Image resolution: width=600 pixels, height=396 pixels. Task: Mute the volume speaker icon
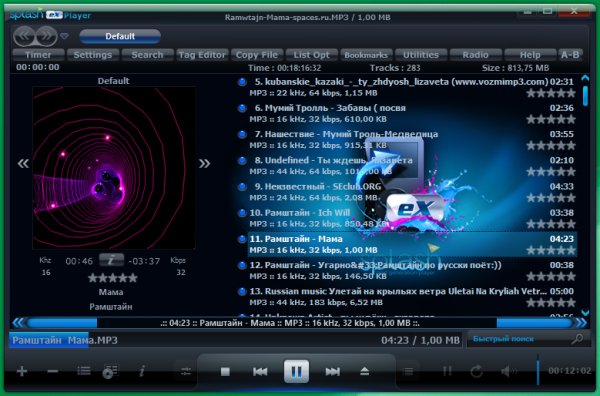[x=509, y=371]
